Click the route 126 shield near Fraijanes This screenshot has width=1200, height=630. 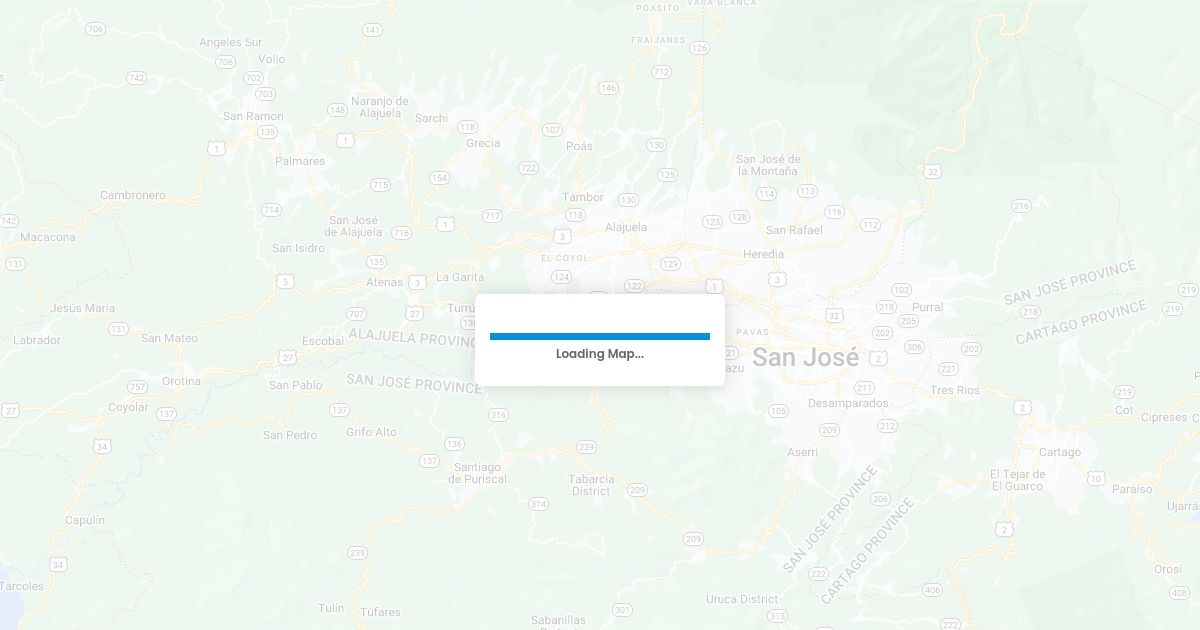699,47
